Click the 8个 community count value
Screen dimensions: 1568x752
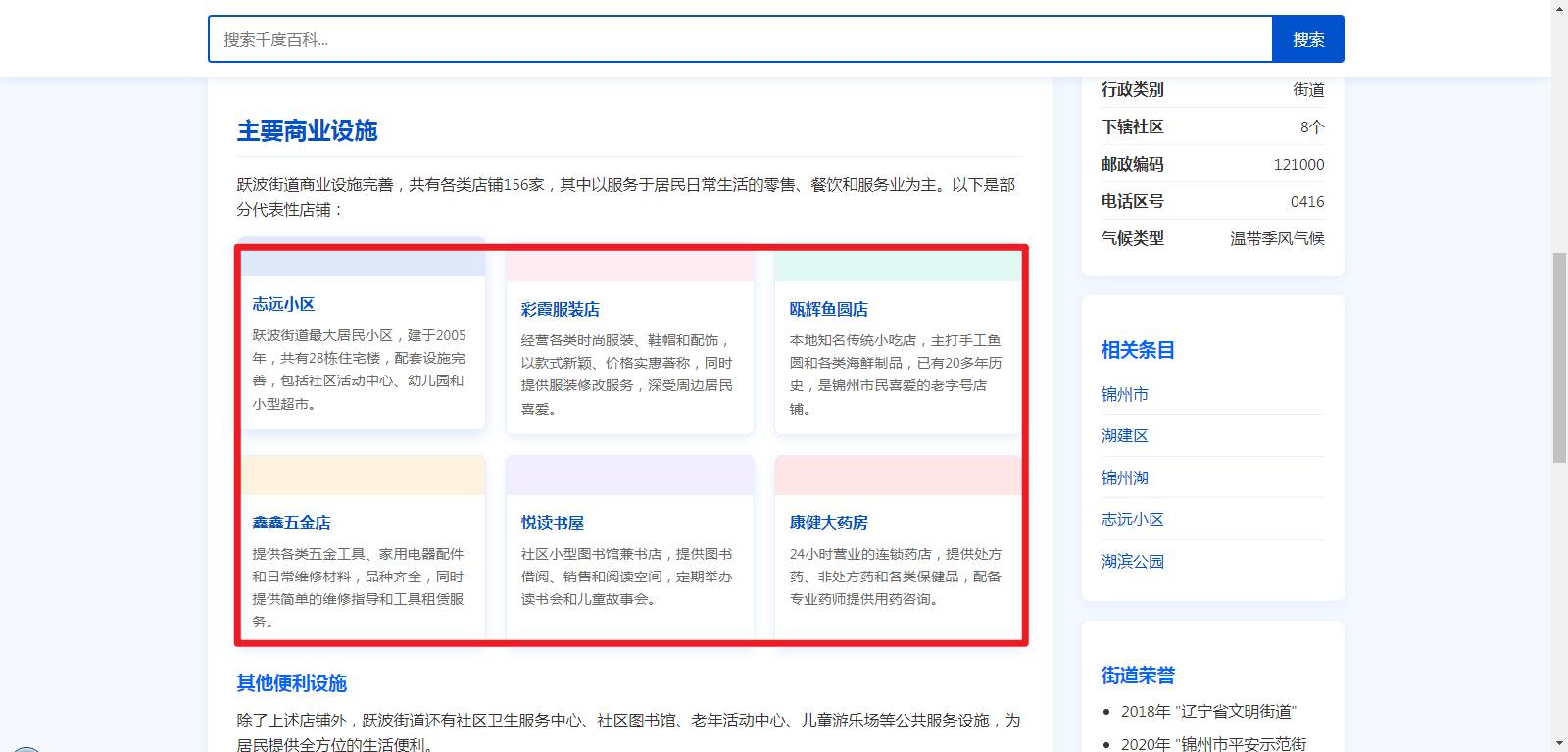[1312, 126]
